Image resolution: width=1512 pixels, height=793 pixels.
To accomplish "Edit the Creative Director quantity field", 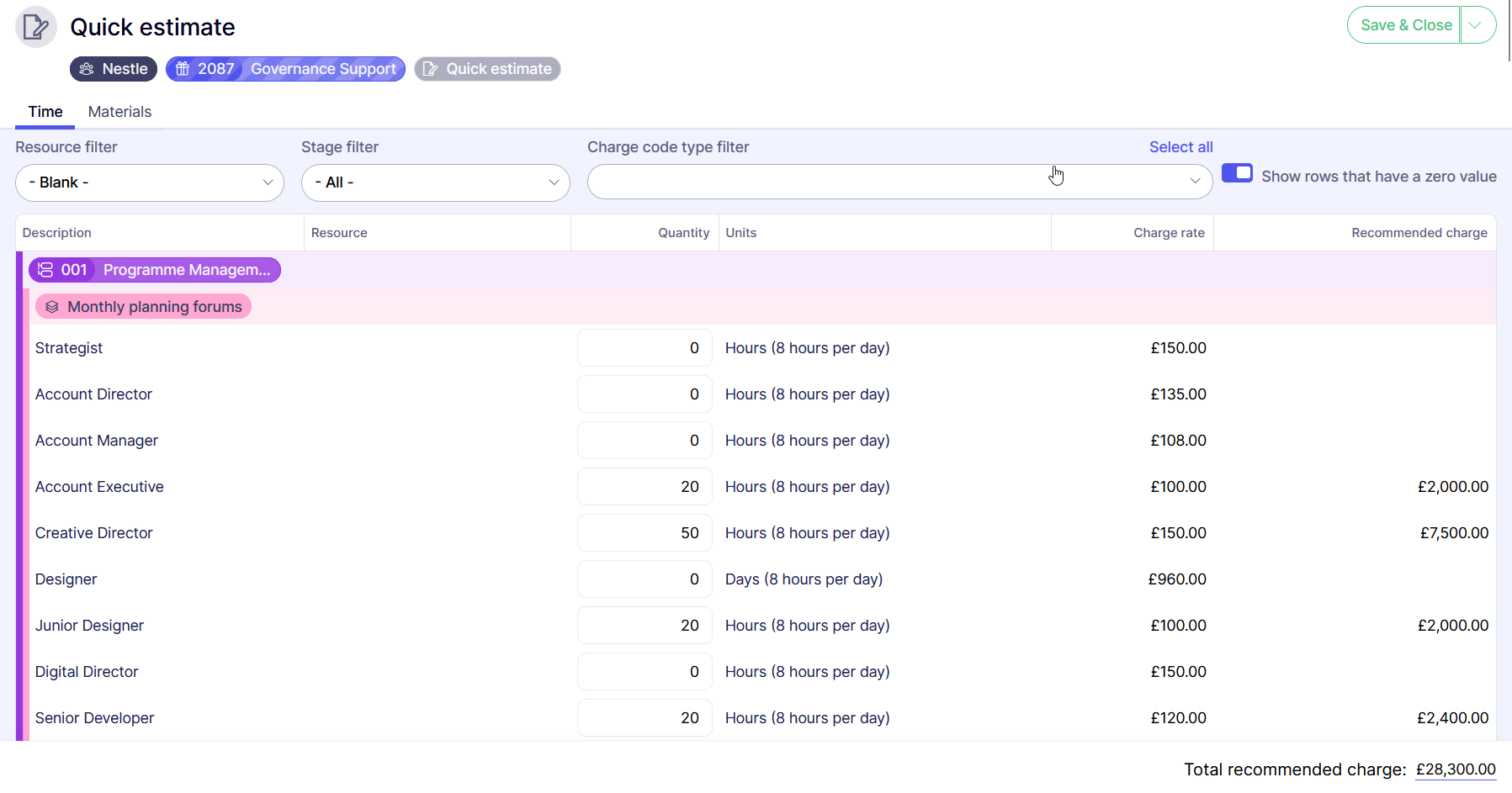I will pos(645,533).
